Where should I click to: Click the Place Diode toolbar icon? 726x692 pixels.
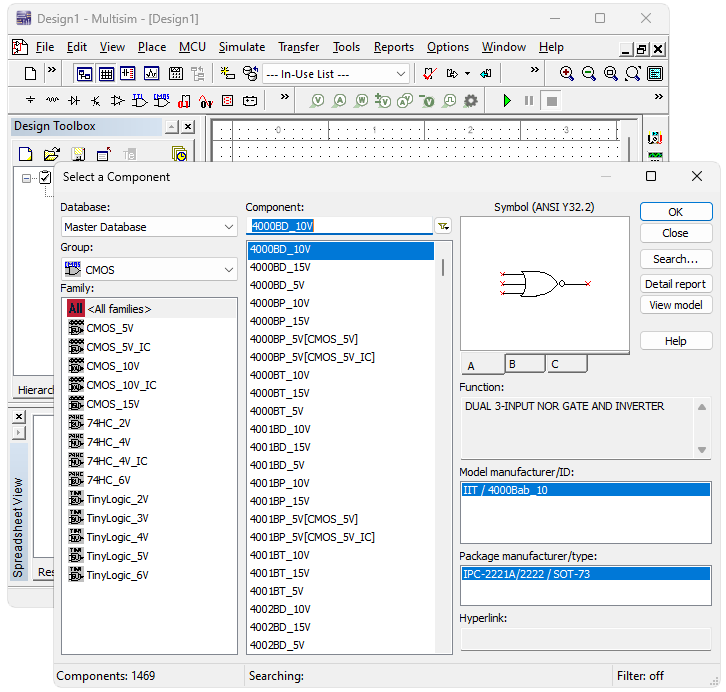[74, 100]
